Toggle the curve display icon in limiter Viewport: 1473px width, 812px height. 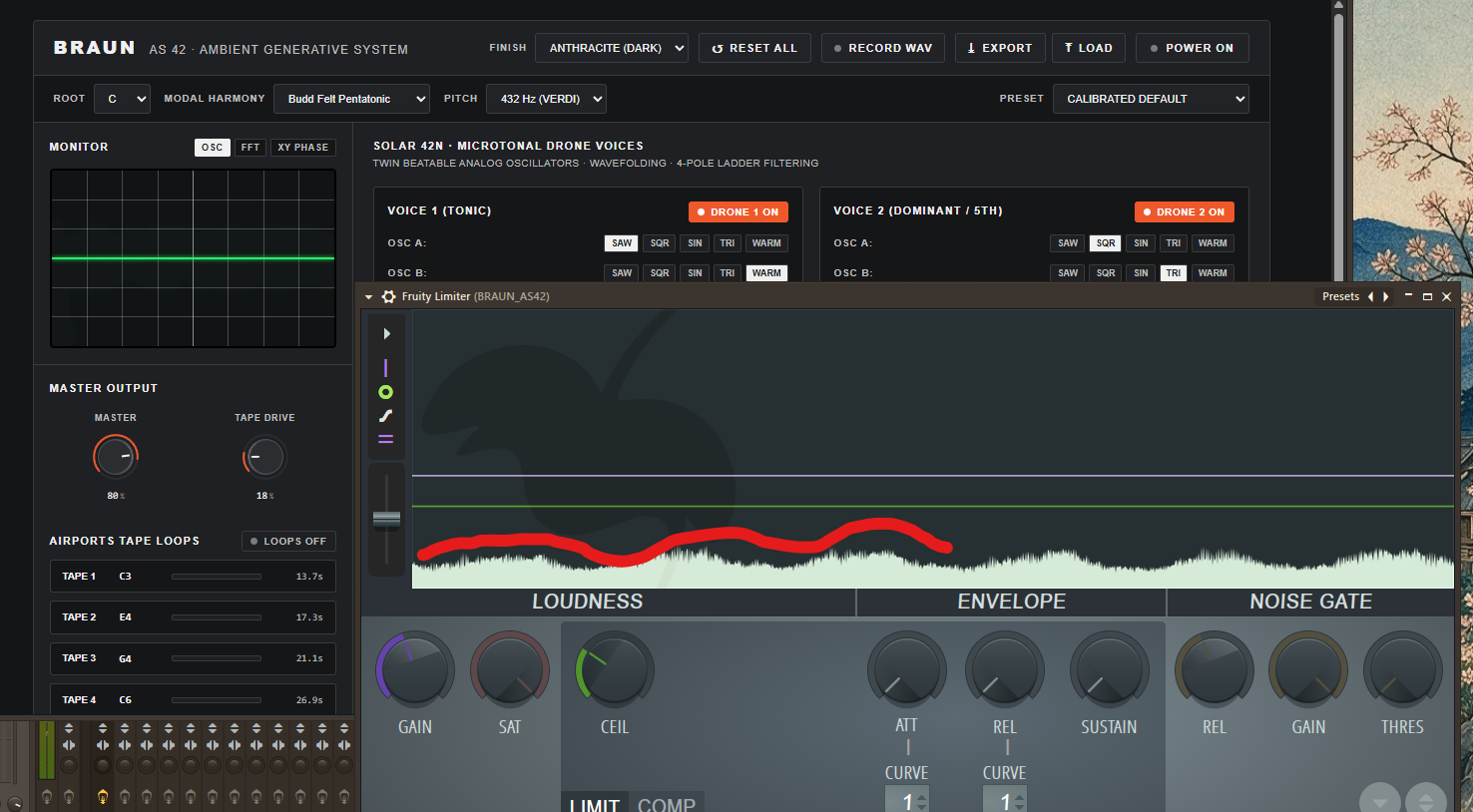386,416
